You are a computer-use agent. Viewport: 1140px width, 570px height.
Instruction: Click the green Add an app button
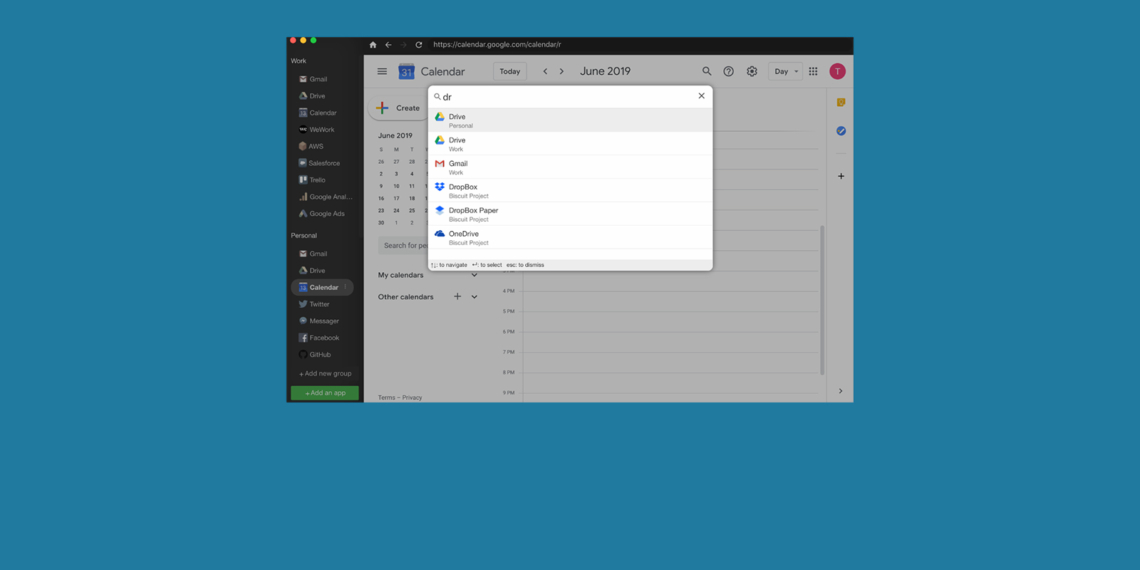click(325, 393)
